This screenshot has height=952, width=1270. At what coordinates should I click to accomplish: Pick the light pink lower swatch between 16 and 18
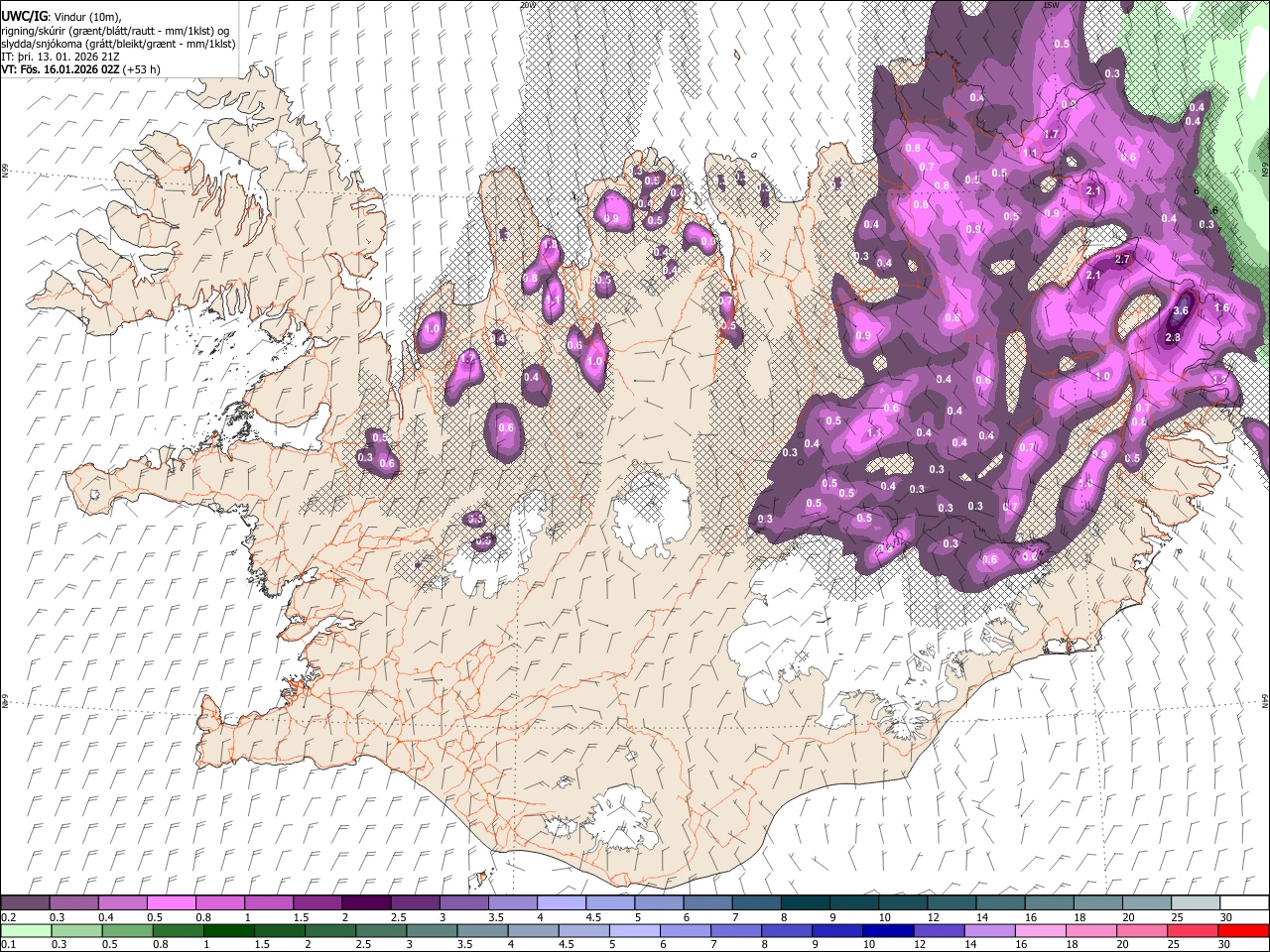coord(1039,930)
